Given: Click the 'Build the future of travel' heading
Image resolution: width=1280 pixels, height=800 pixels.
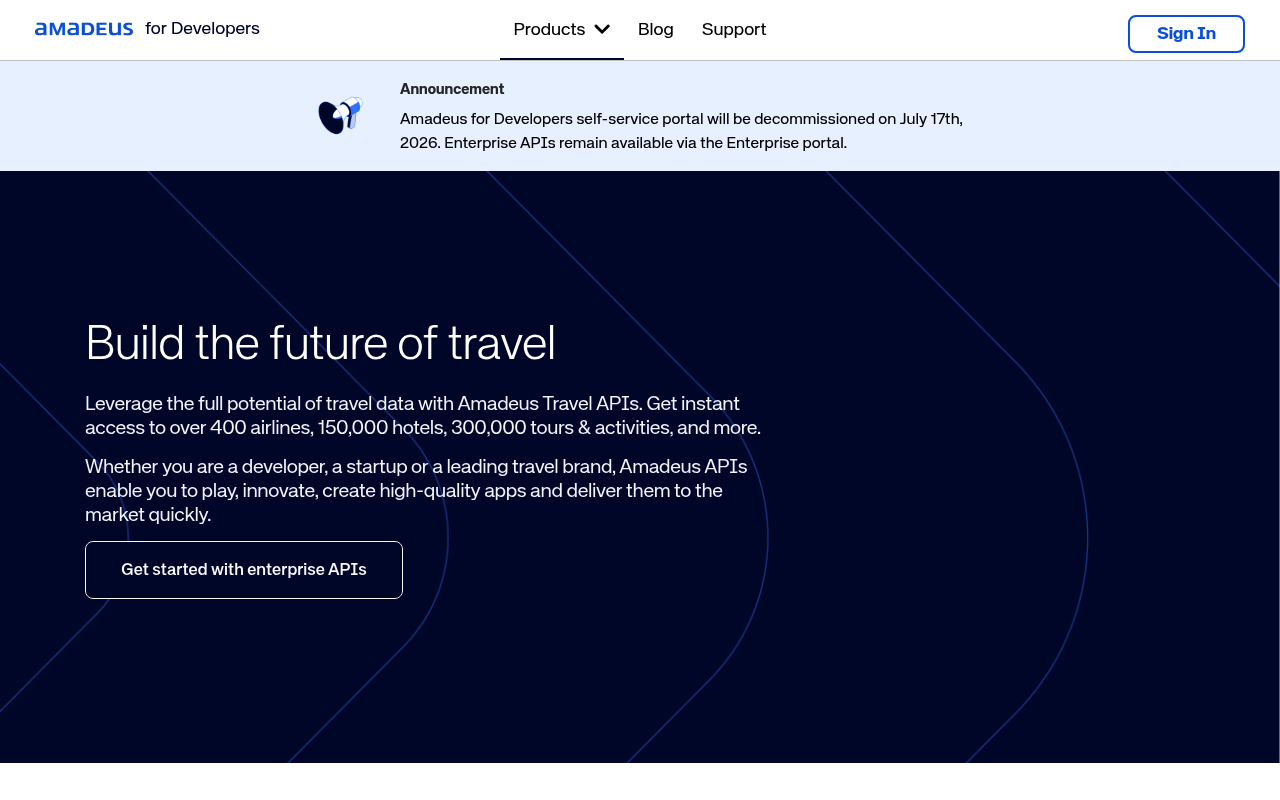Looking at the screenshot, I should pos(320,343).
